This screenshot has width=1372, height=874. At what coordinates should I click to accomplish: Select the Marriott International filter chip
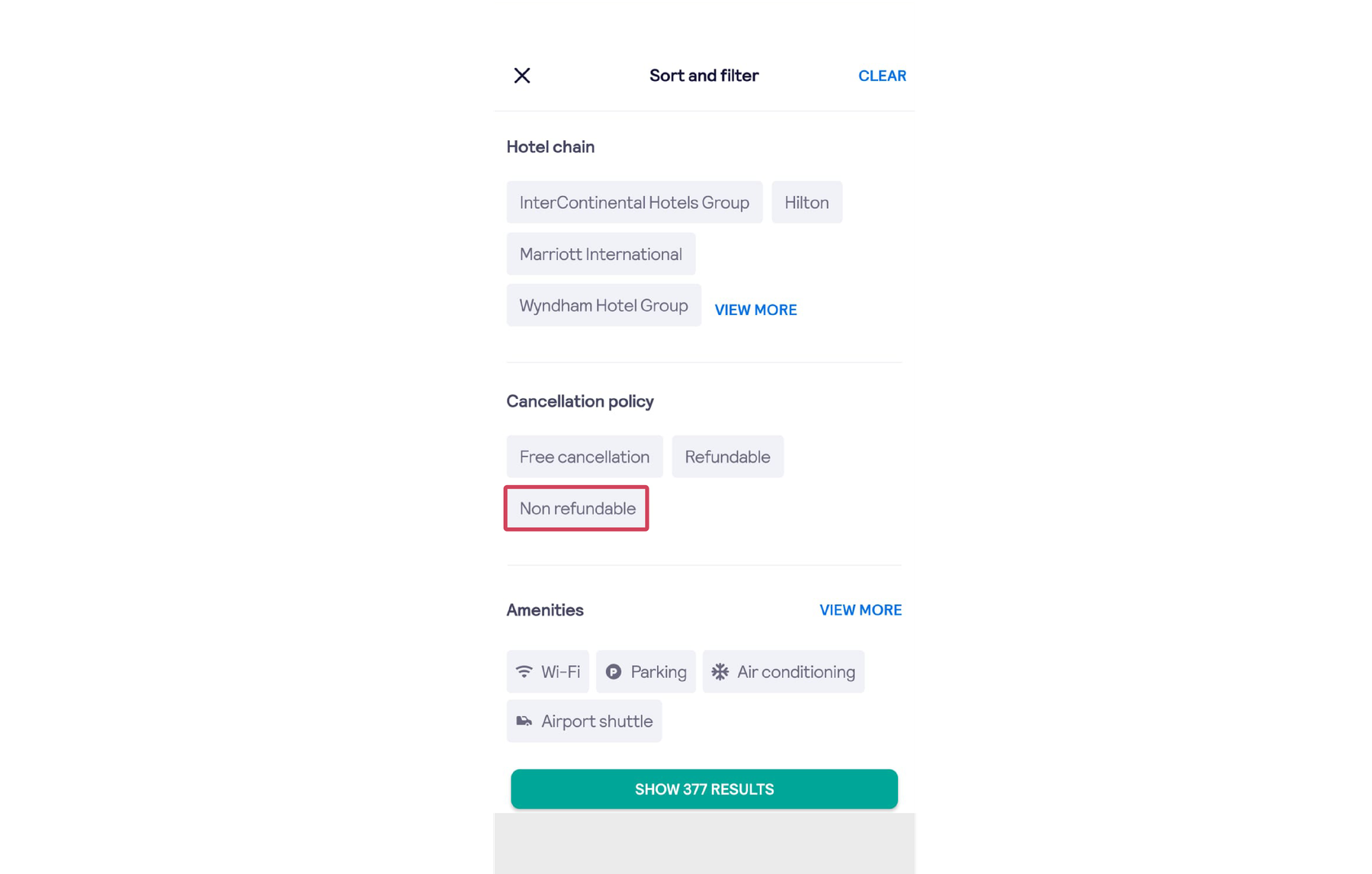[x=601, y=254]
